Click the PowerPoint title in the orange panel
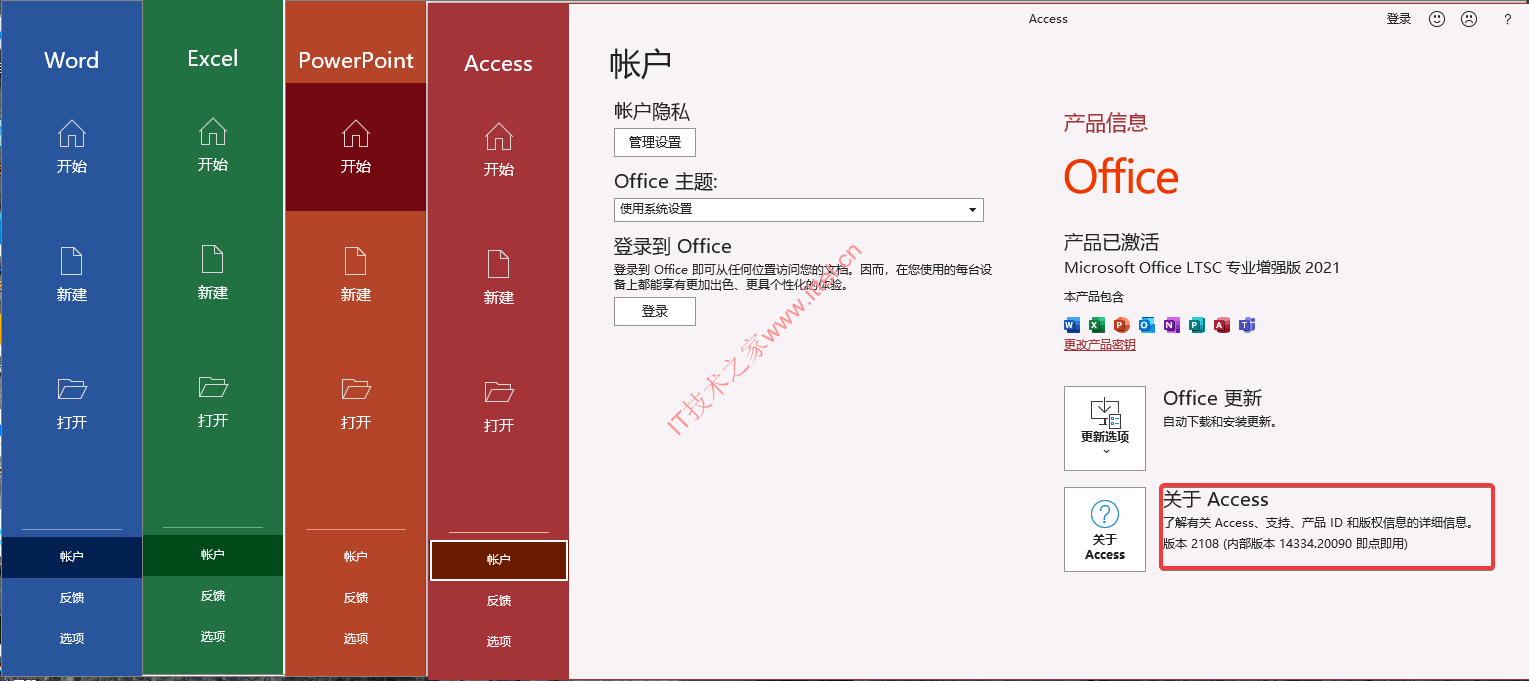This screenshot has height=681, width=1529. coord(356,61)
